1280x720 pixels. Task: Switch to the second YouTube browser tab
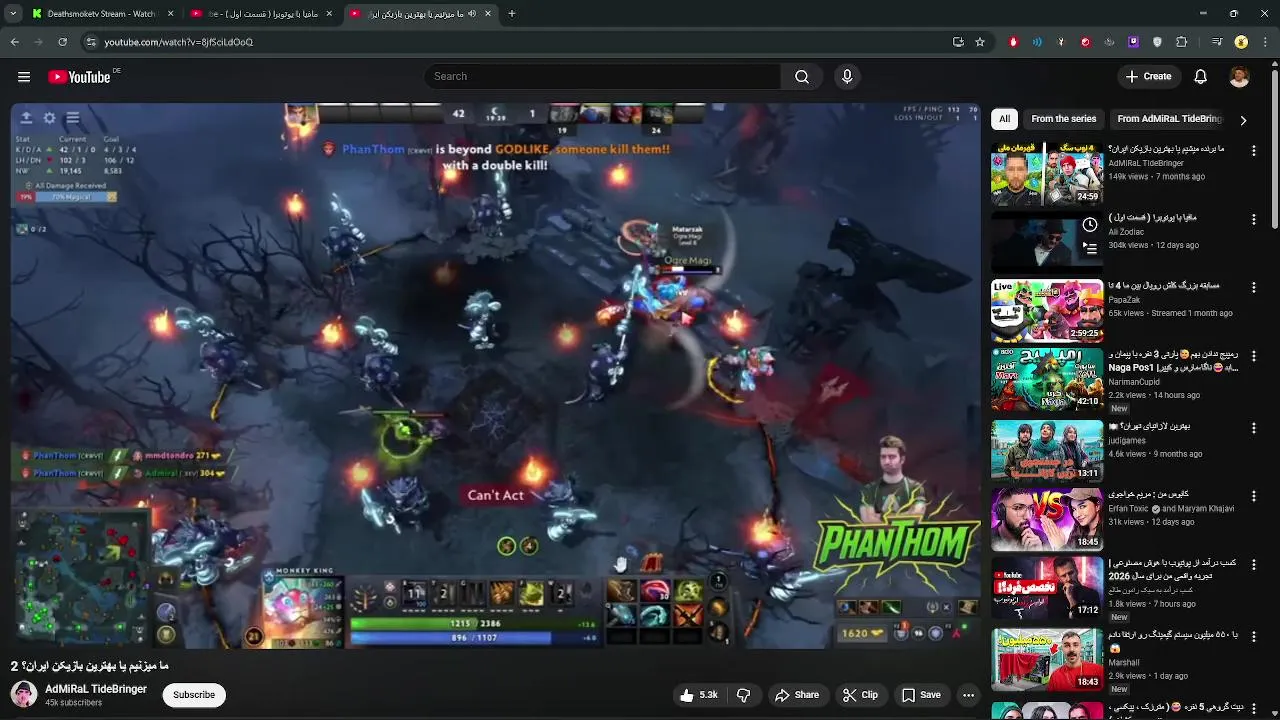(262, 14)
